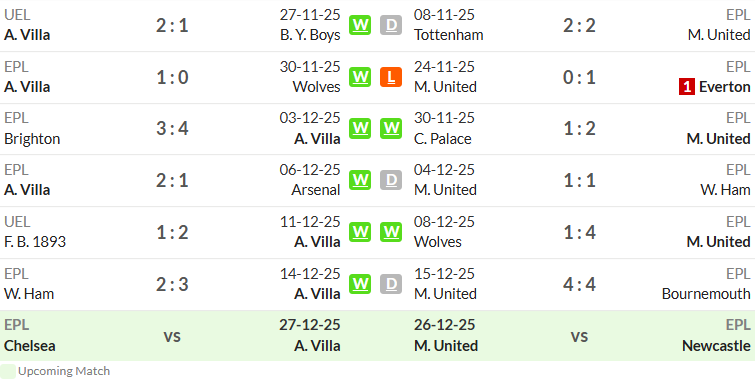
Task: Open the A. Villa 2:1 Arsenal score
Action: (x=172, y=180)
